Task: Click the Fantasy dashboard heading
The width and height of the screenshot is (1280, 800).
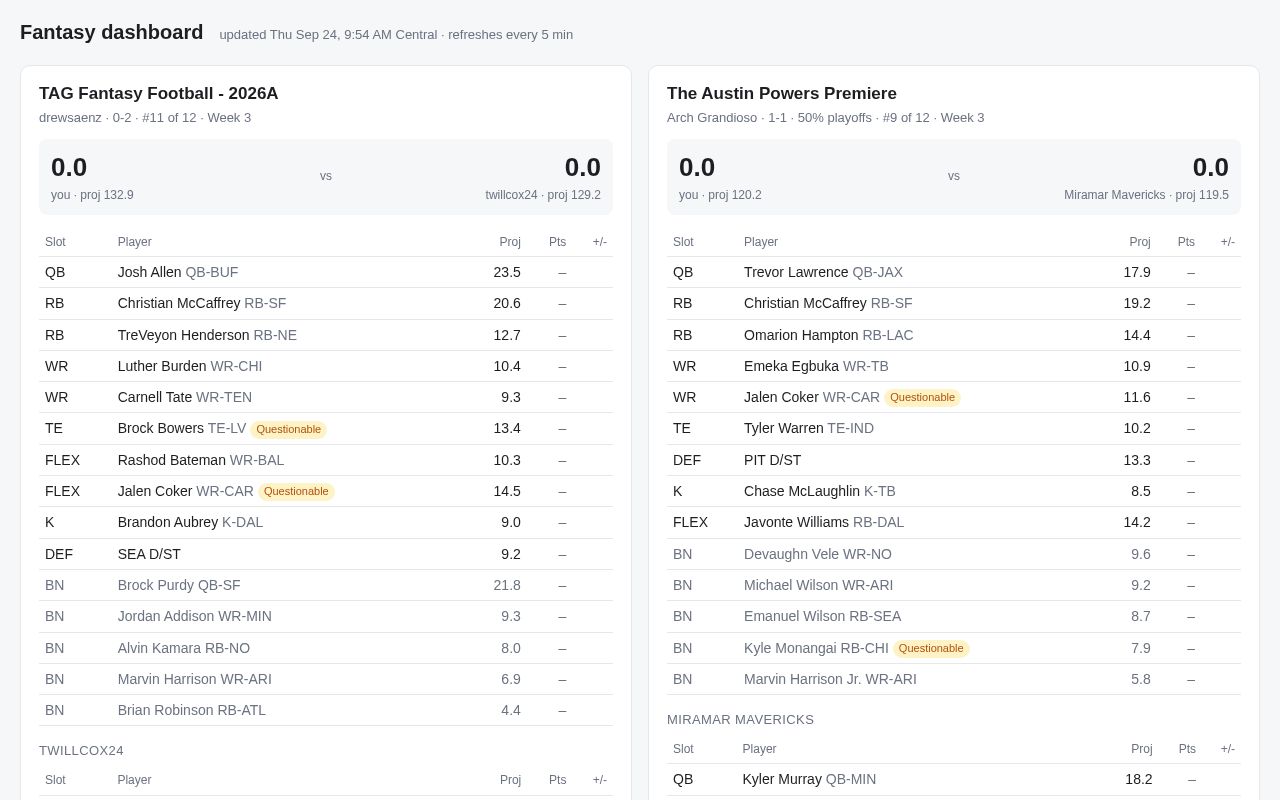Action: click(112, 32)
